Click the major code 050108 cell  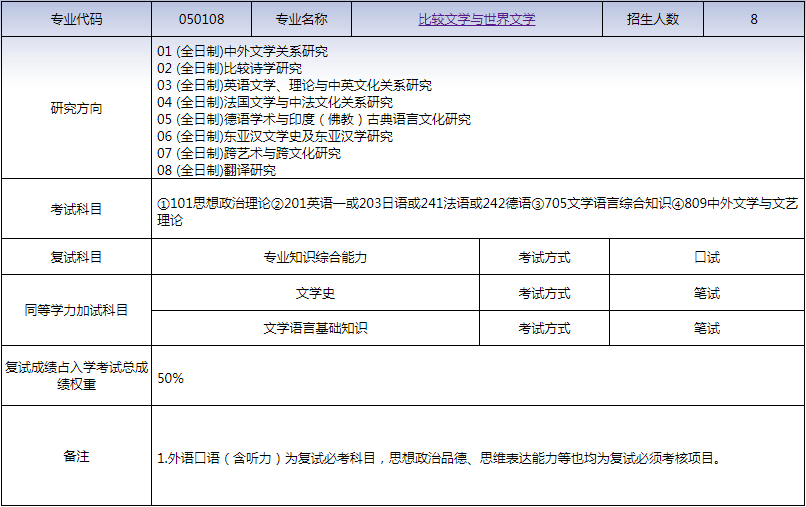coord(200,19)
